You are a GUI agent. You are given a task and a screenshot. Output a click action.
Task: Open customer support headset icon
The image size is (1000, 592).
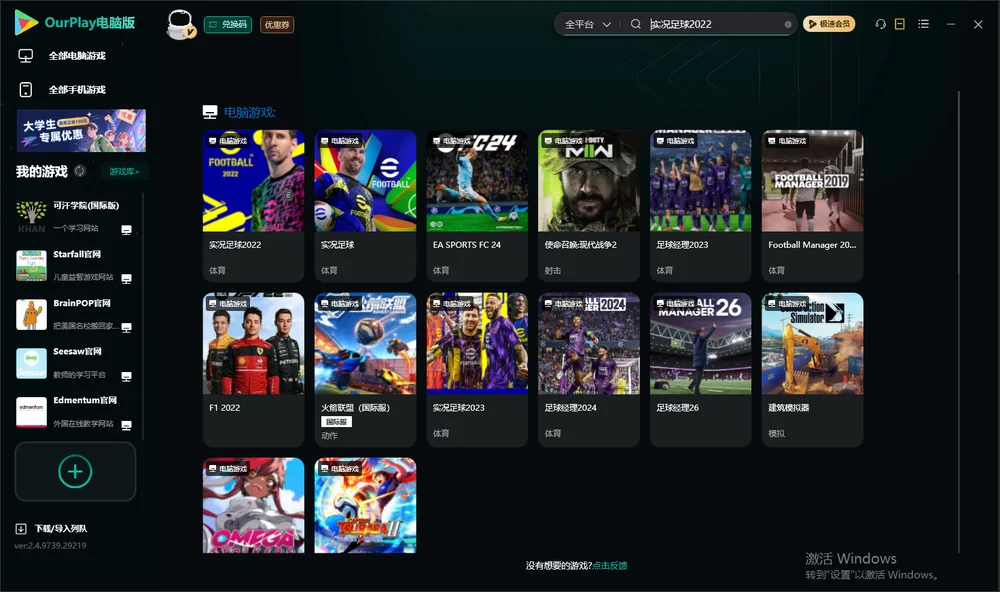pyautogui.click(x=881, y=24)
